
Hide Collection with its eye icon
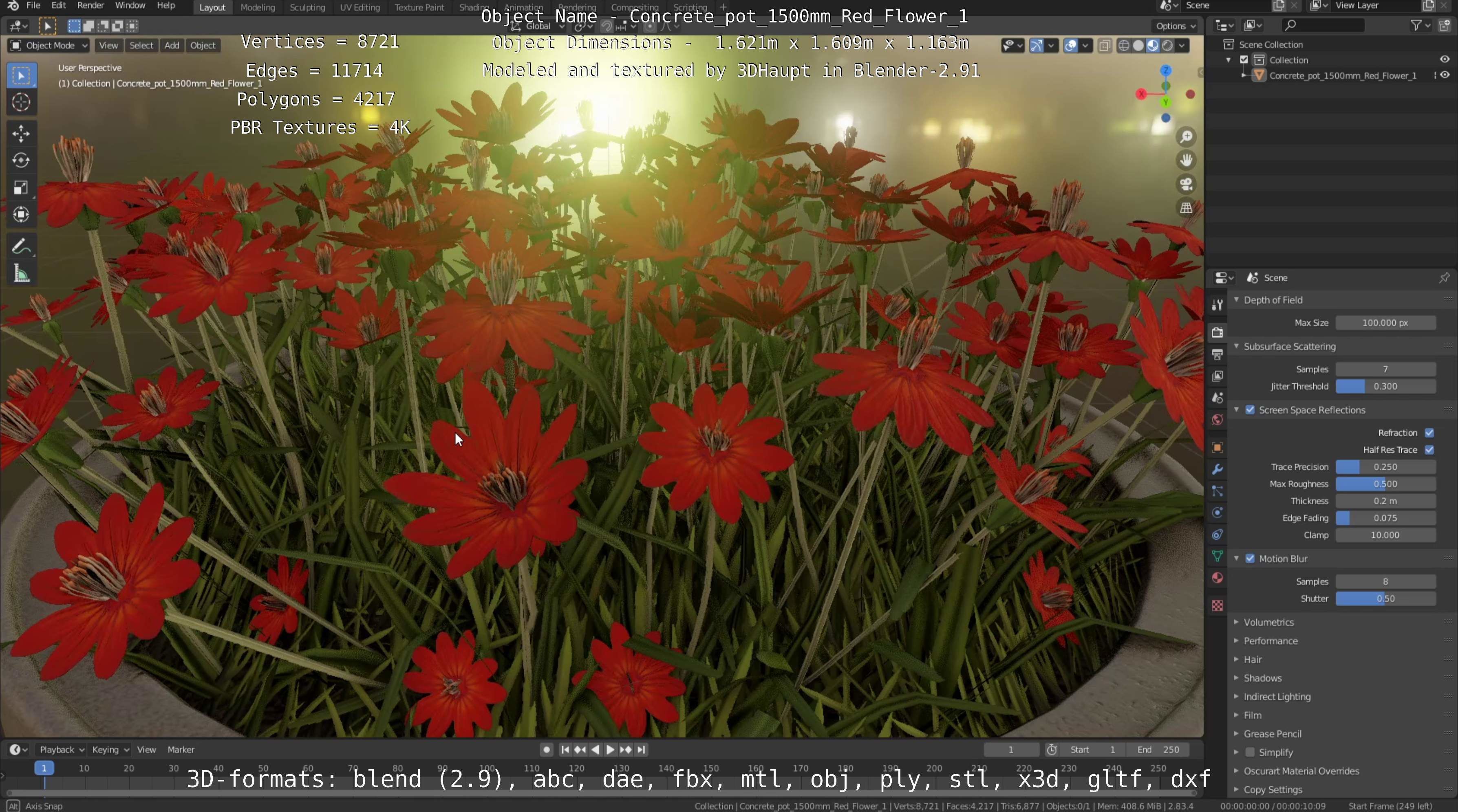point(1445,60)
